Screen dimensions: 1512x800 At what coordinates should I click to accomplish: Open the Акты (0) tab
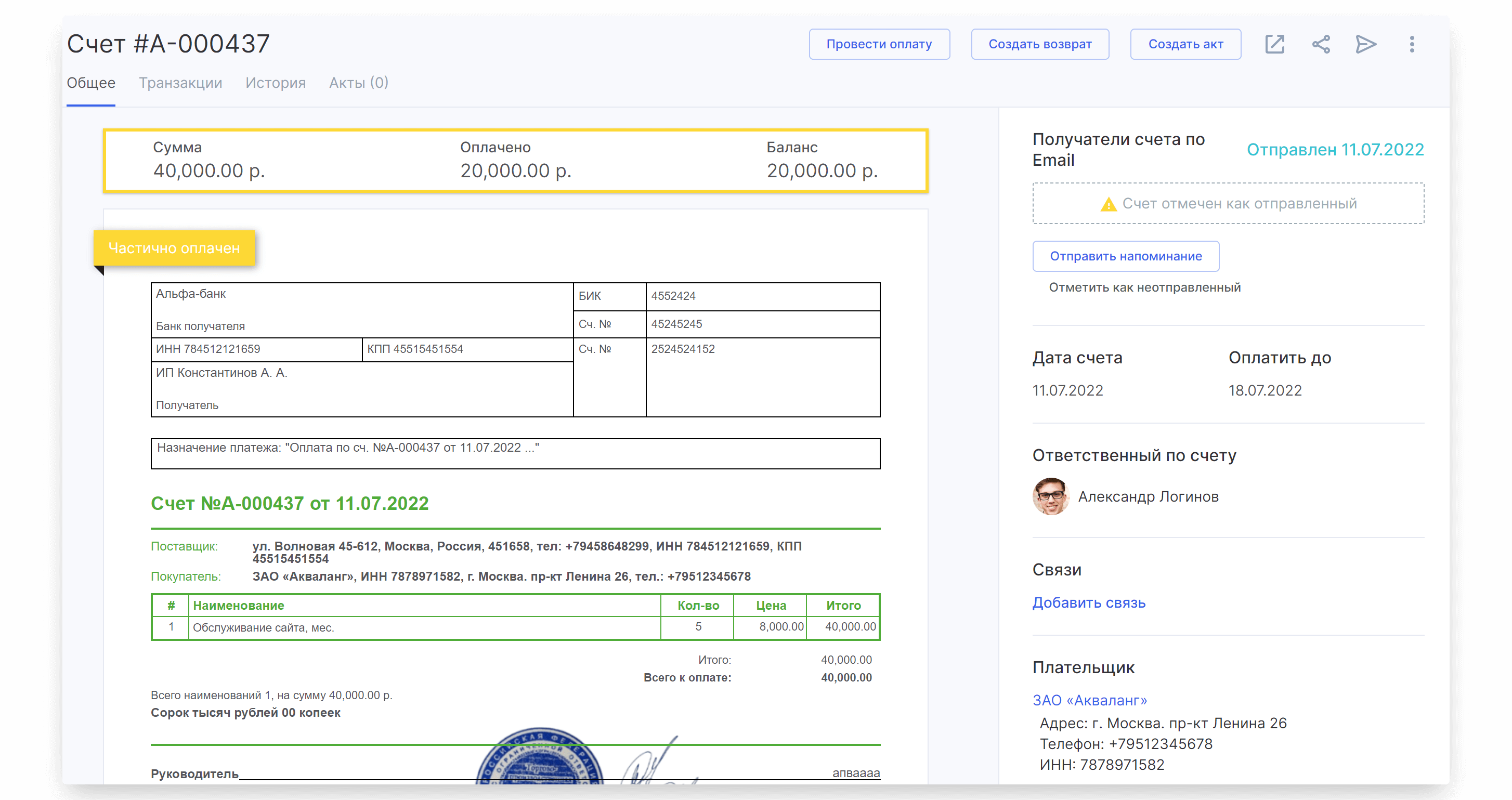coord(359,83)
